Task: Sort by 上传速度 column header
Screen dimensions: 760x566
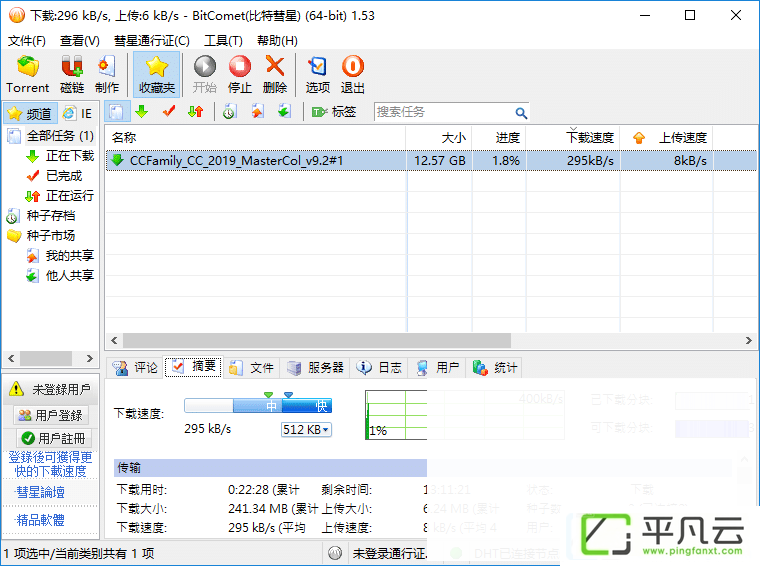Action: click(x=667, y=138)
